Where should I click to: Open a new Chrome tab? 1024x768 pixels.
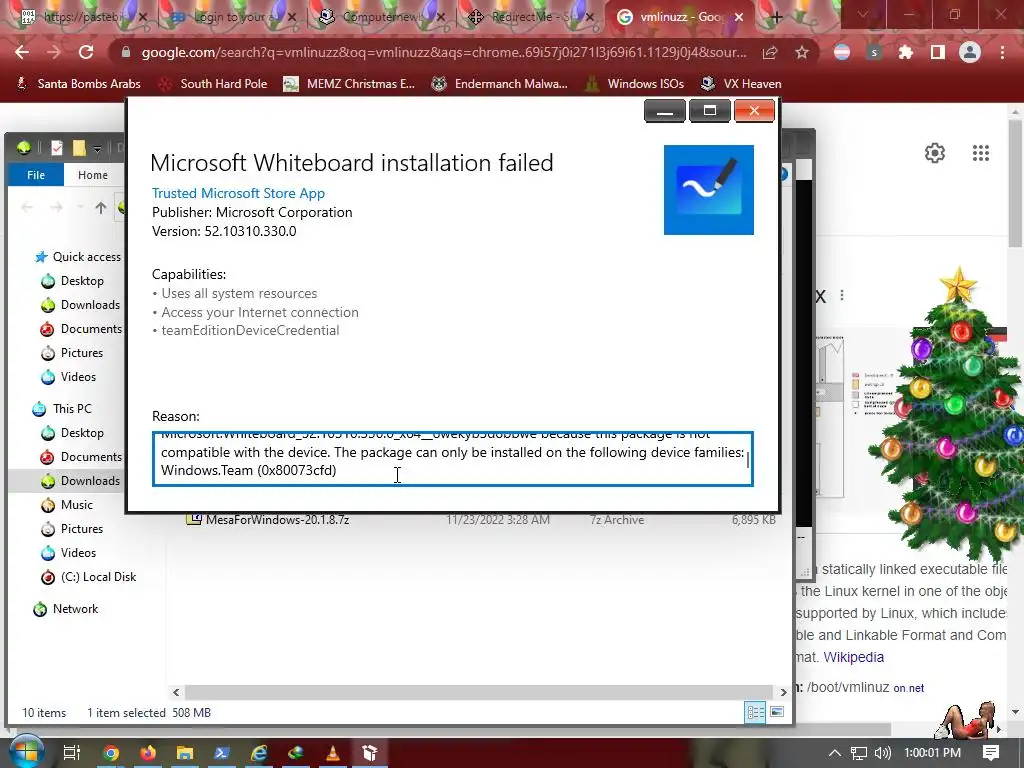(x=776, y=17)
